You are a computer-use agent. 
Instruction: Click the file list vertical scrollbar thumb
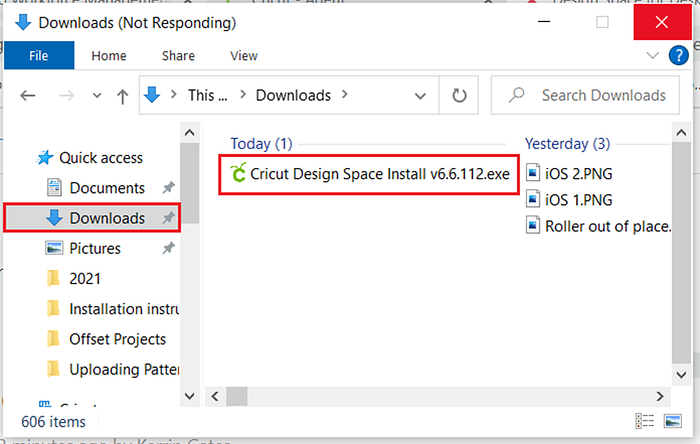[x=681, y=253]
